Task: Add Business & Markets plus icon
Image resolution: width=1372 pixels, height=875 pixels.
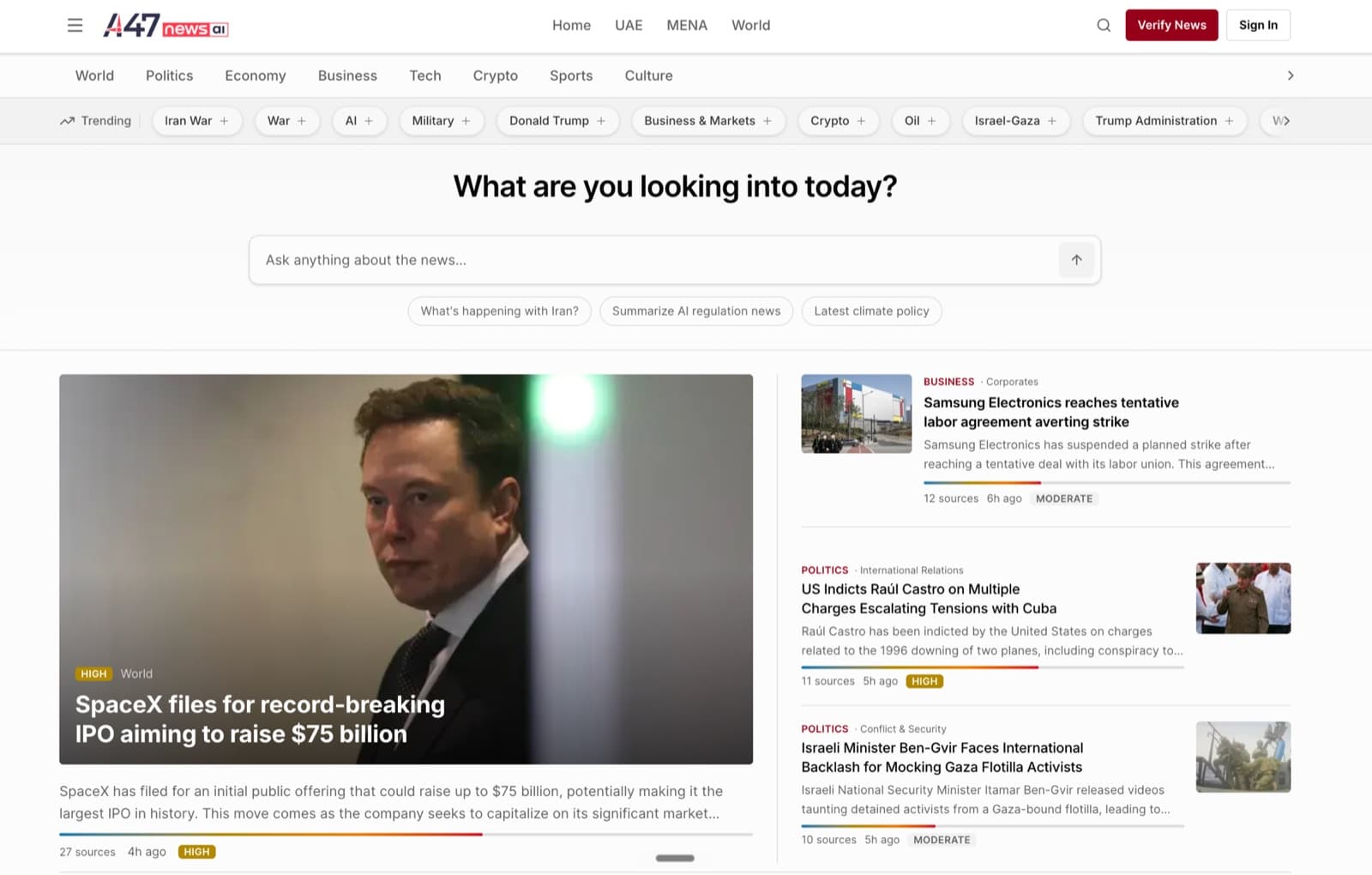Action: tap(767, 121)
